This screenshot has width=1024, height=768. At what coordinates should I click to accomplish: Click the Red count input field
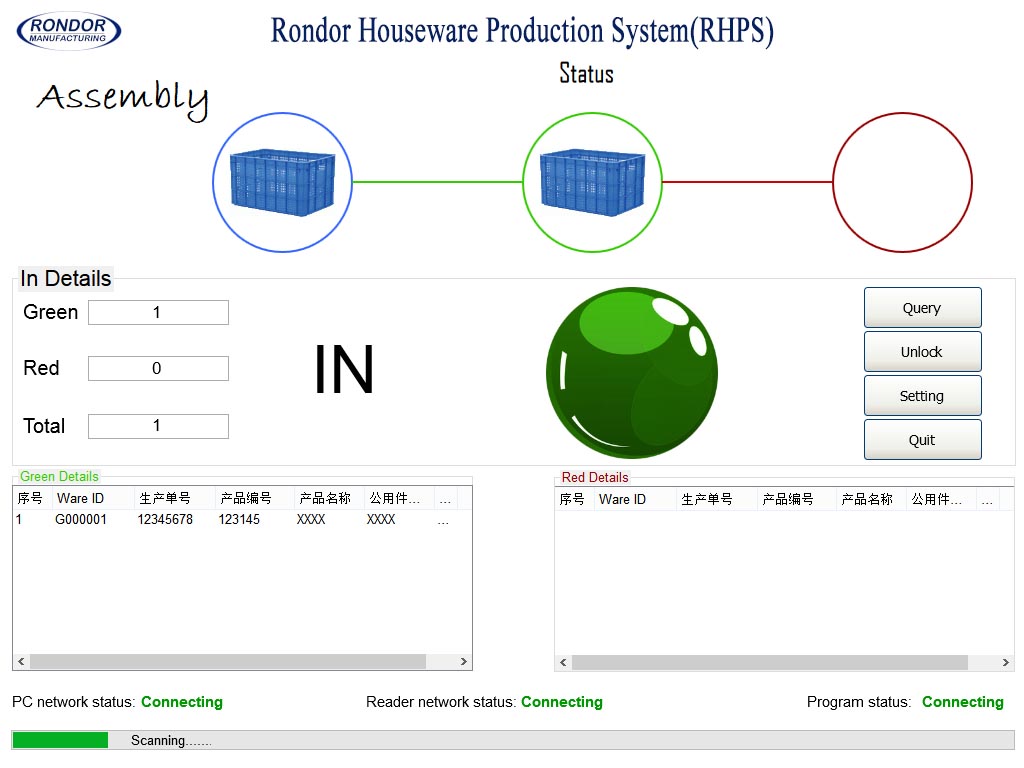pos(158,369)
